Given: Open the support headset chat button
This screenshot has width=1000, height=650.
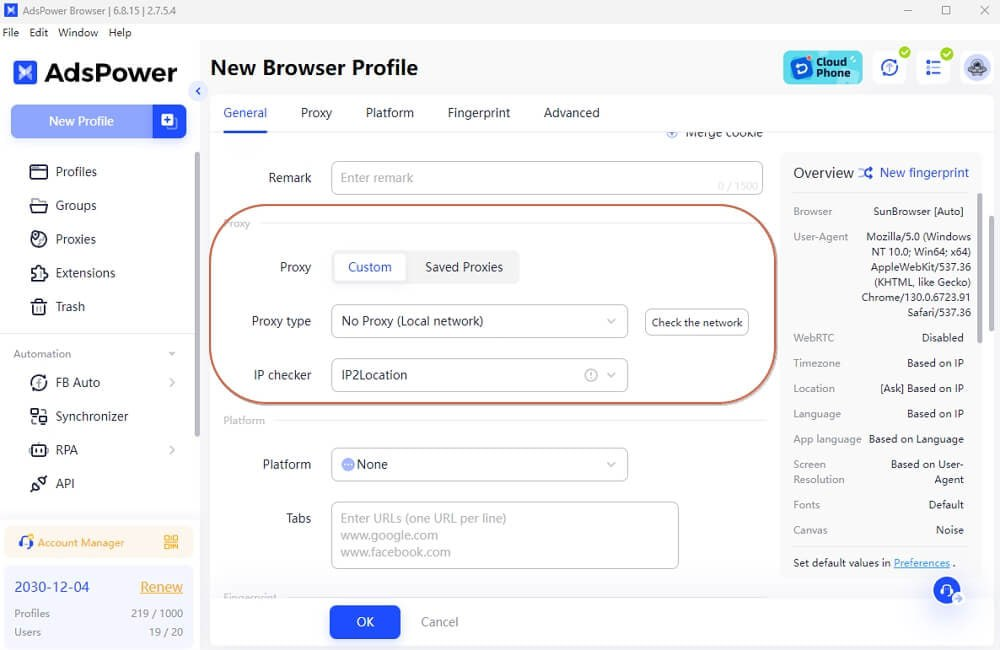Looking at the screenshot, I should coord(947,590).
